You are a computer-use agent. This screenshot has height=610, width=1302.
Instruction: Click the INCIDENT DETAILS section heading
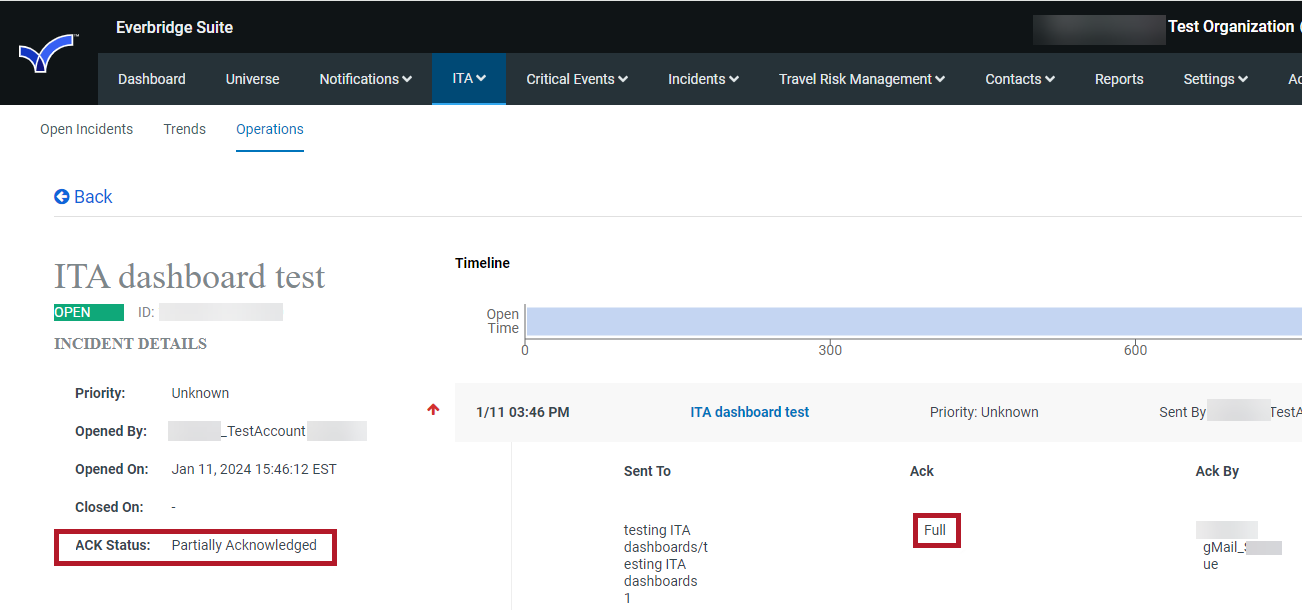click(131, 344)
